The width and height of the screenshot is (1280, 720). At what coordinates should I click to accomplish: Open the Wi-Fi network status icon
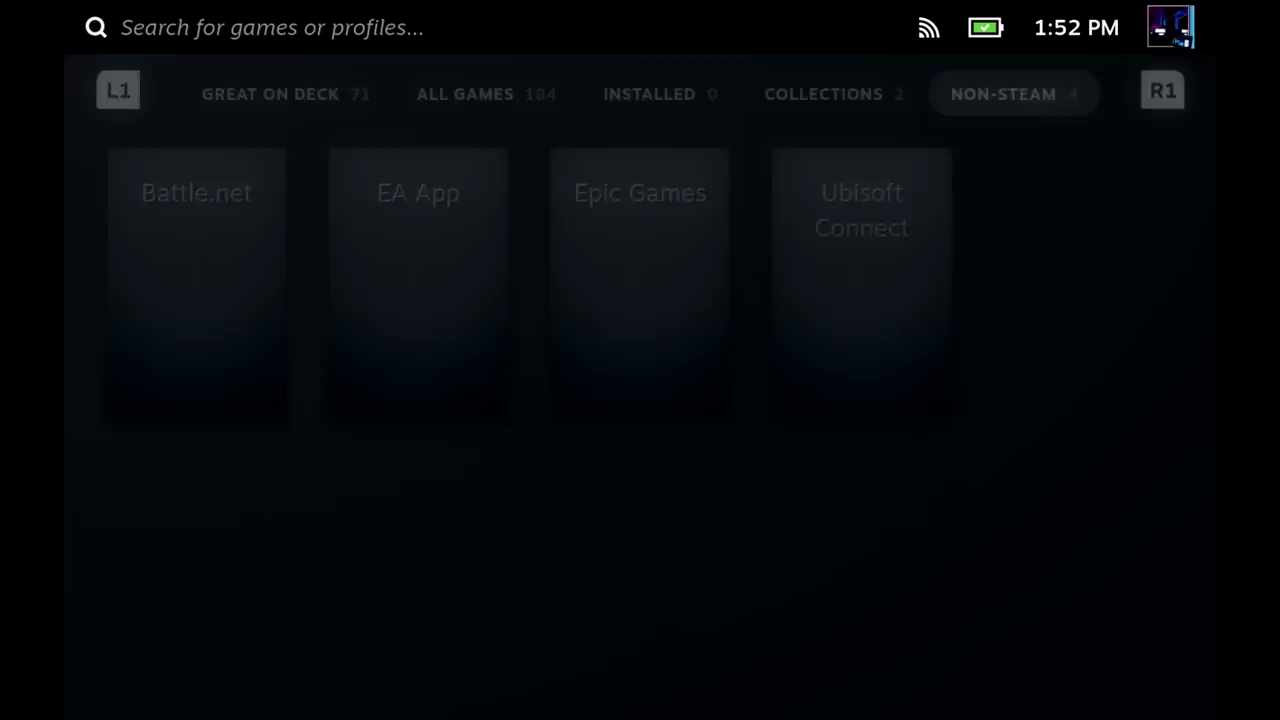(x=929, y=28)
